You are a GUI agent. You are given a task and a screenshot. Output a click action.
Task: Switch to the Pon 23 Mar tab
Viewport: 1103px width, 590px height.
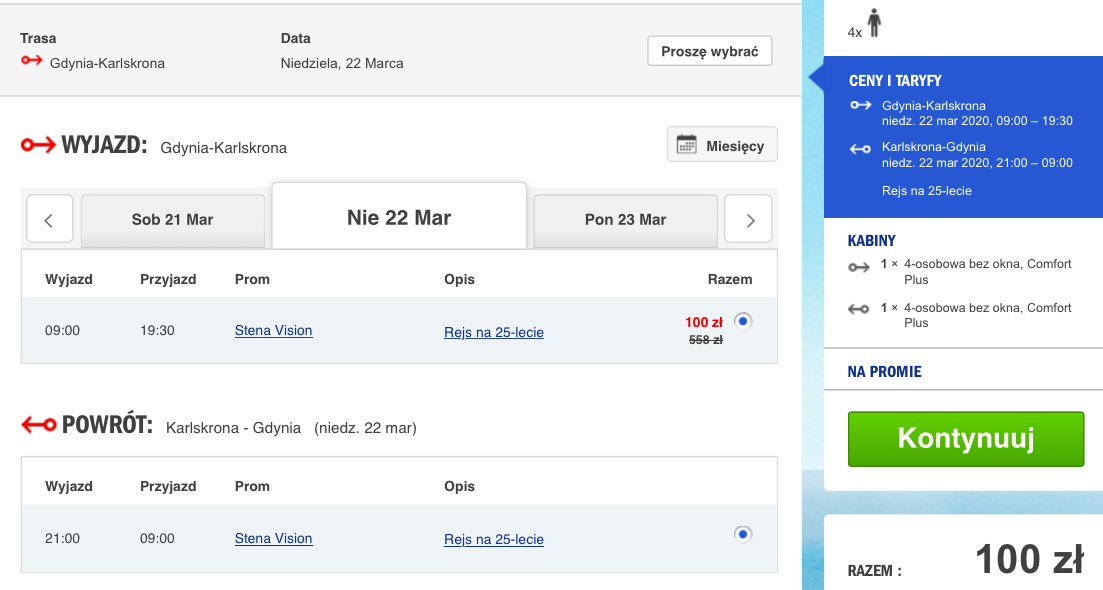624,219
